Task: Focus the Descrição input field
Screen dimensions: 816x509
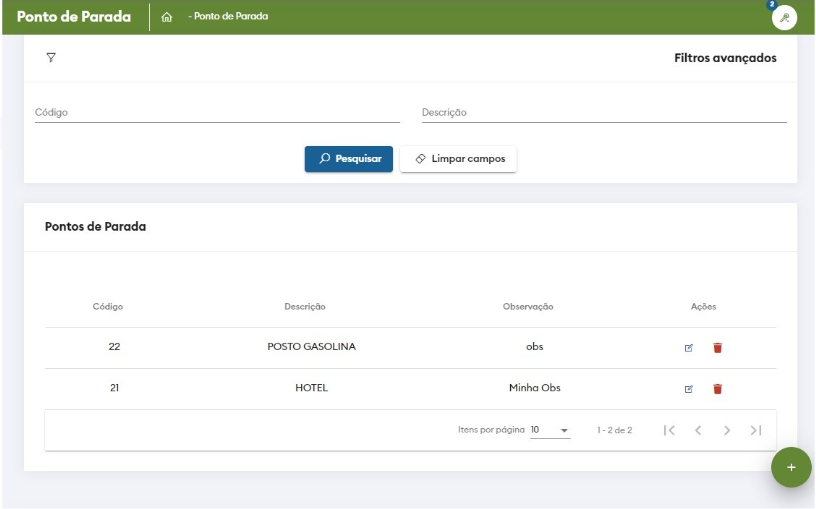Action: (x=604, y=113)
